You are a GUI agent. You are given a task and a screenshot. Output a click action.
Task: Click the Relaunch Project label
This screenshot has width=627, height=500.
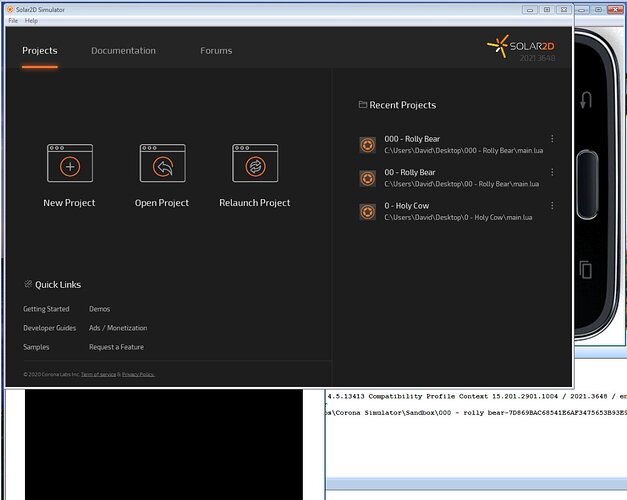tap(255, 203)
